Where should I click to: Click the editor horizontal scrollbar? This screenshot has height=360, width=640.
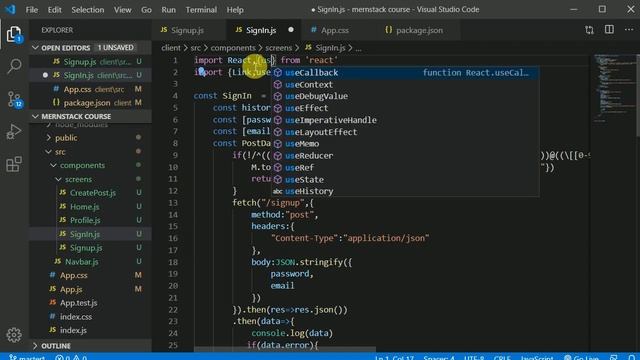(285, 350)
